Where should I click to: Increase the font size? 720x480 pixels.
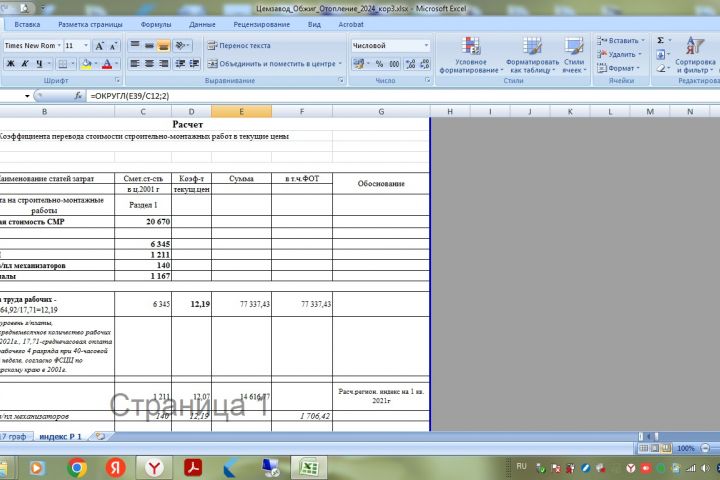pos(99,45)
